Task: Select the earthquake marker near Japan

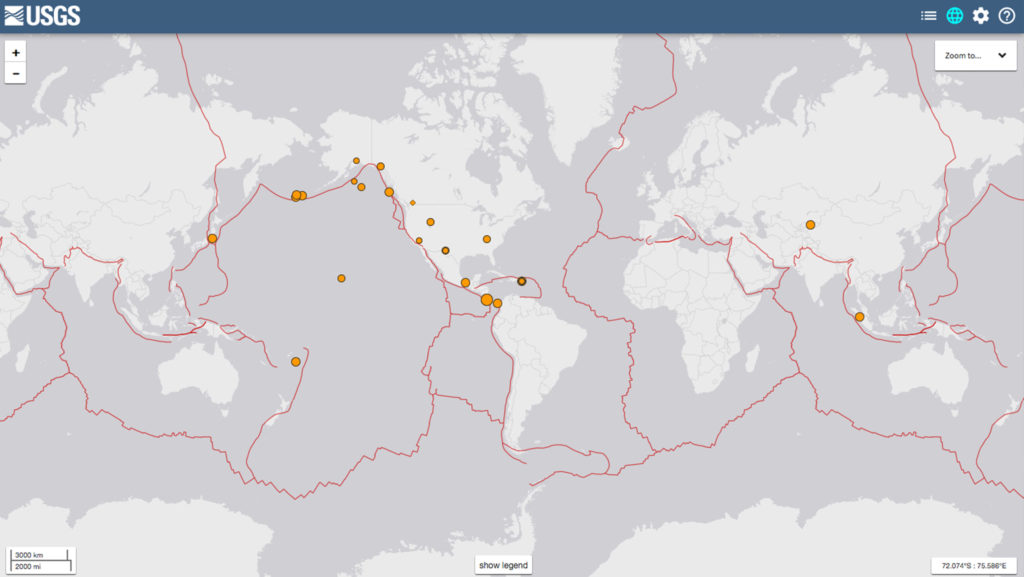Action: click(212, 239)
